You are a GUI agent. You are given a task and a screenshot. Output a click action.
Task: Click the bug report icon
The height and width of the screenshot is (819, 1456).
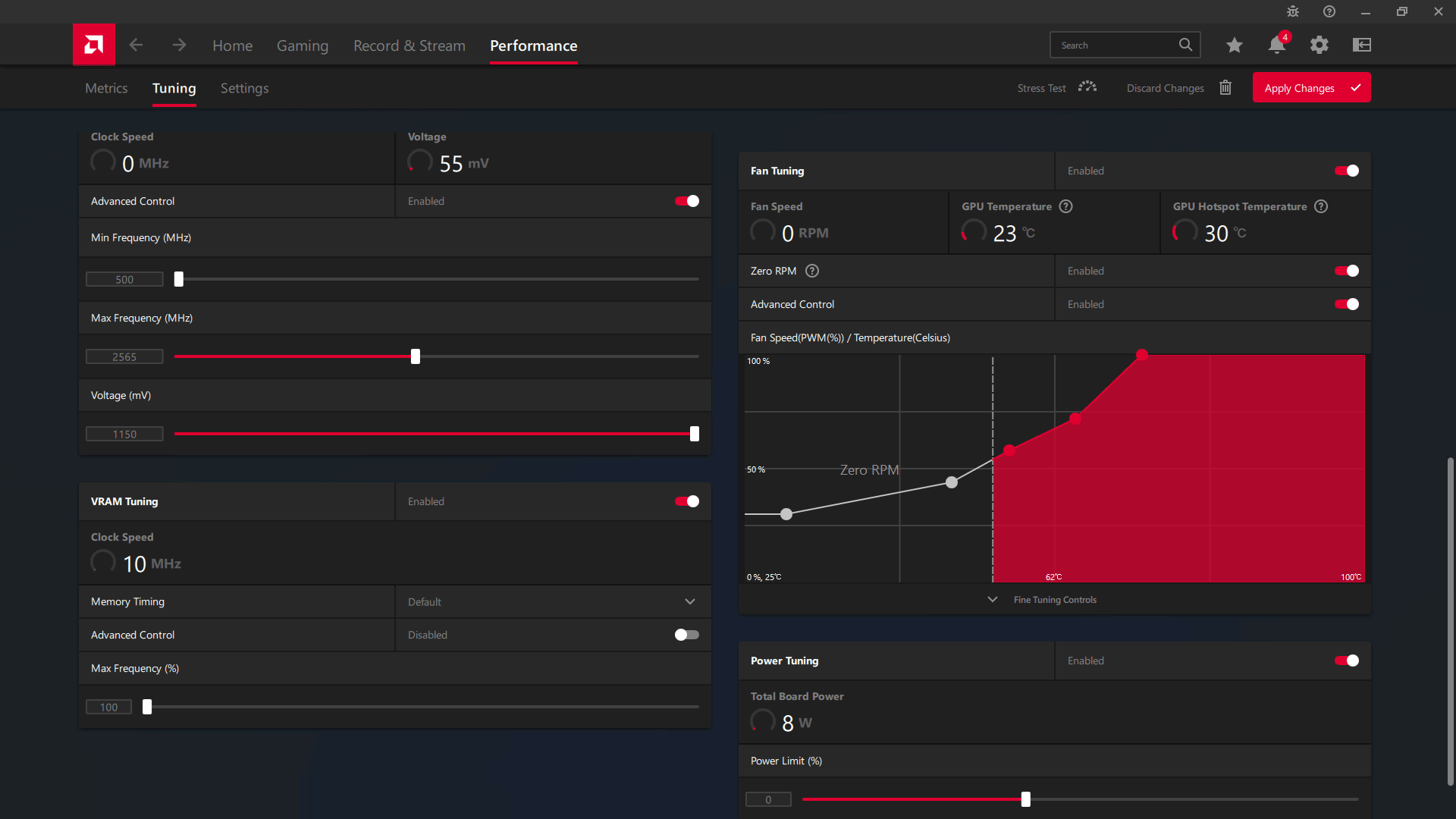pos(1293,11)
